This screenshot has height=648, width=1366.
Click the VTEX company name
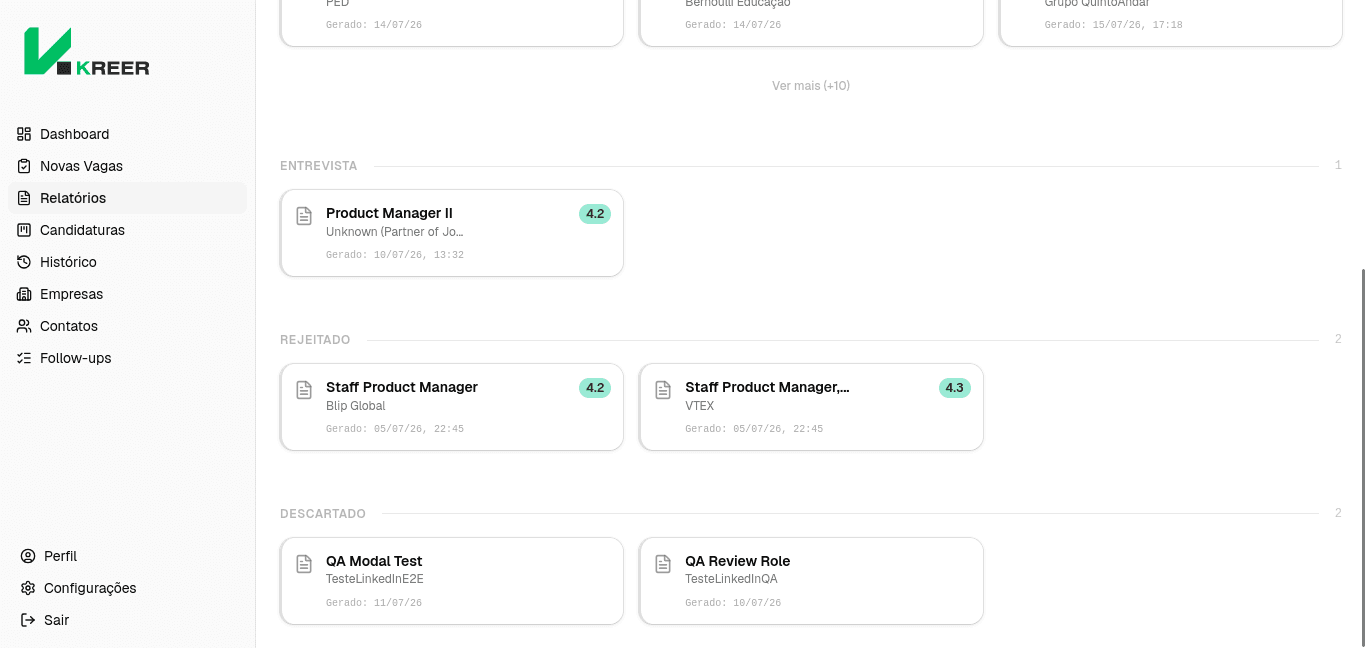(699, 406)
